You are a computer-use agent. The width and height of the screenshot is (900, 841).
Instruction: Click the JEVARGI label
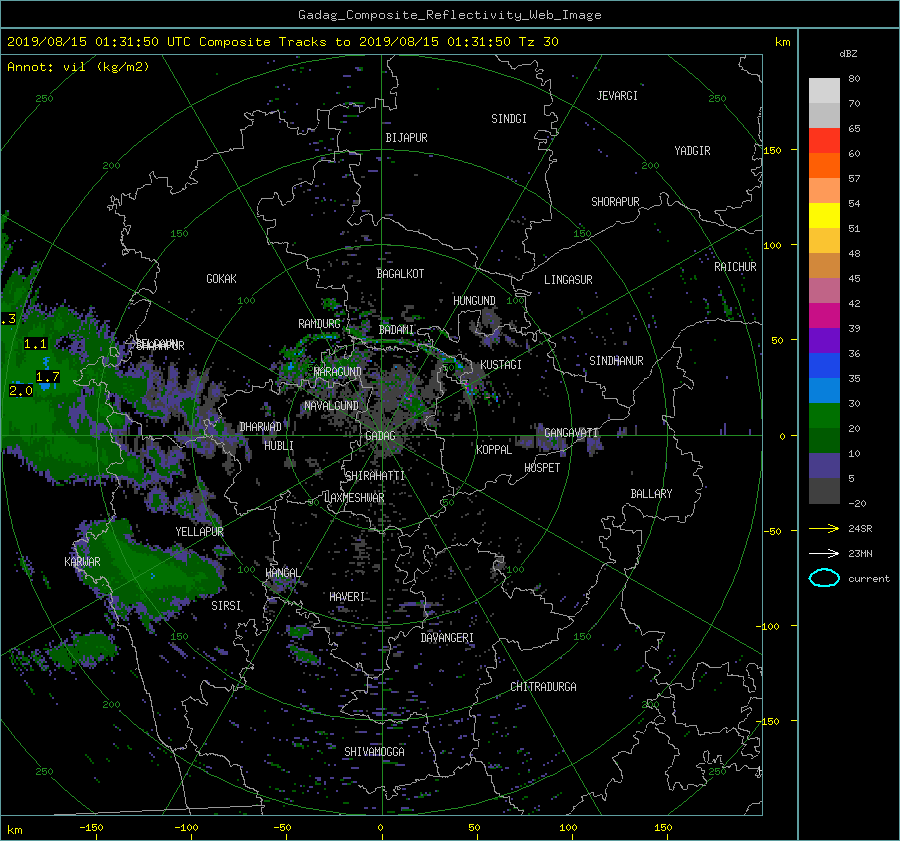617,96
